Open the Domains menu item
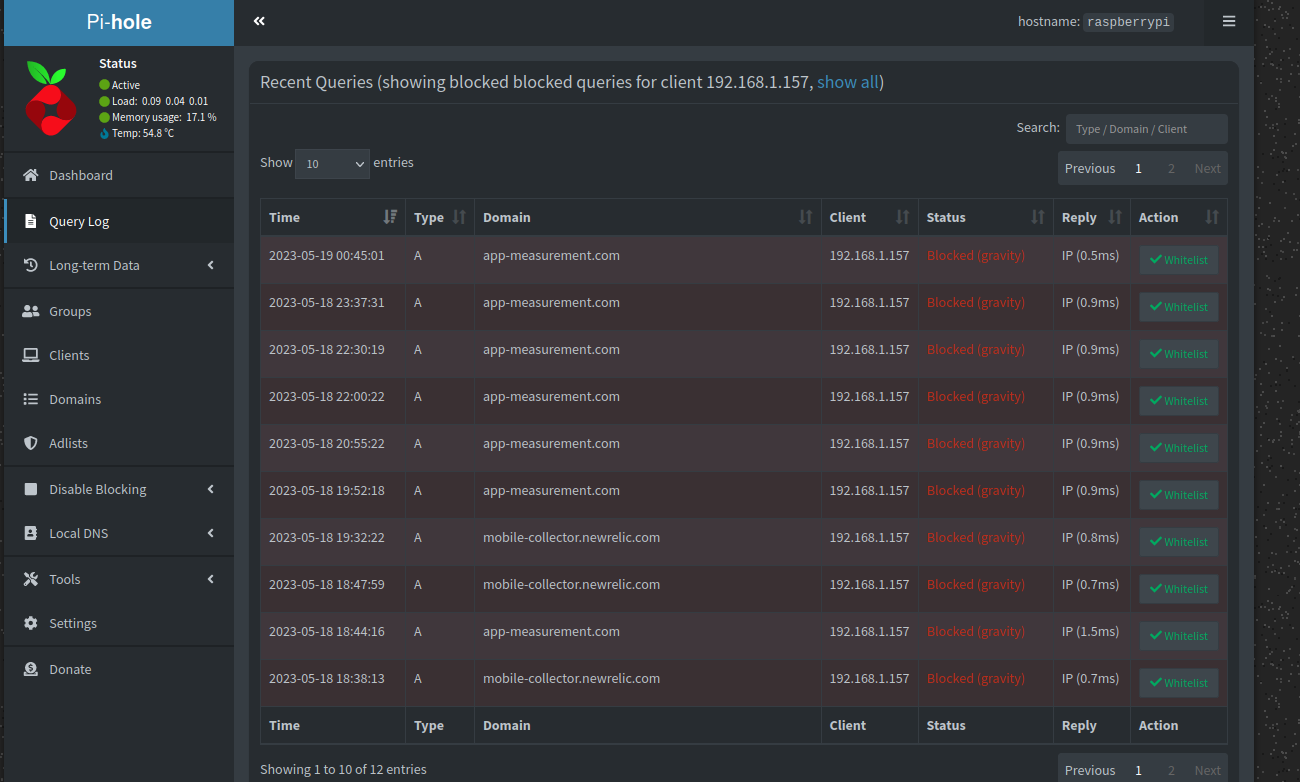The image size is (1300, 782). [x=119, y=399]
